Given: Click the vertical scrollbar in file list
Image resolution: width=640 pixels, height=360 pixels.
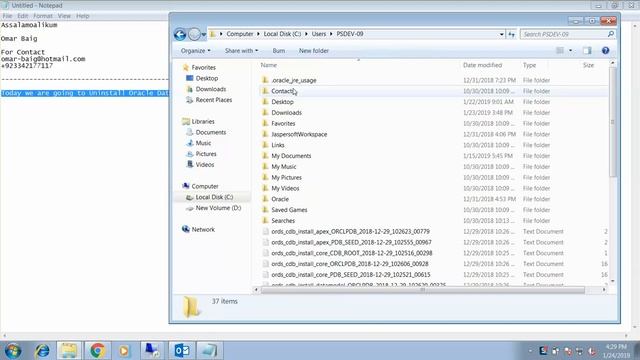Looking at the screenshot, I should (x=612, y=122).
